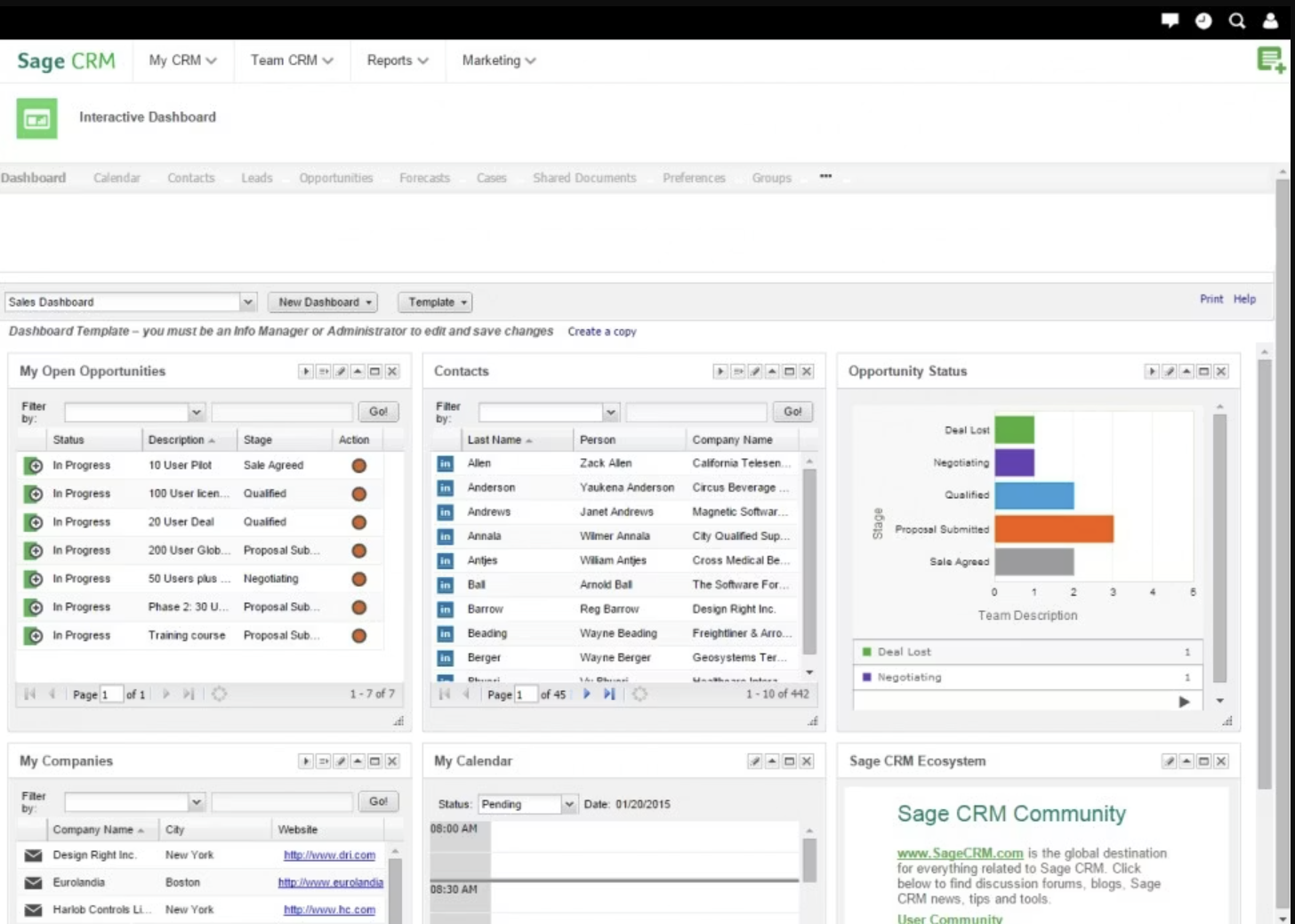Play the Opportunity Status legend arrow
Viewport: 1295px width, 924px height.
(1184, 702)
